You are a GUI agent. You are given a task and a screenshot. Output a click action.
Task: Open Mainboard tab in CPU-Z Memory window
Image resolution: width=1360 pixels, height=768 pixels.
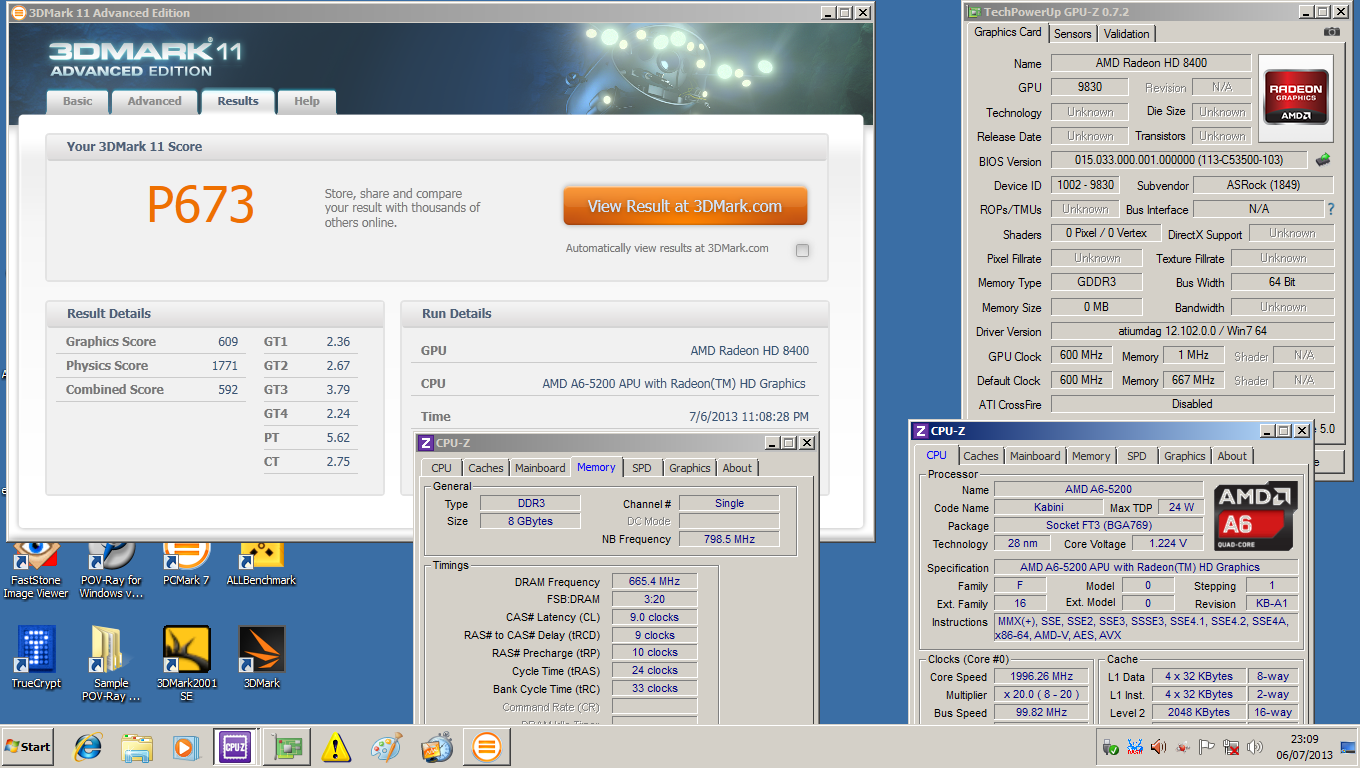click(540, 468)
